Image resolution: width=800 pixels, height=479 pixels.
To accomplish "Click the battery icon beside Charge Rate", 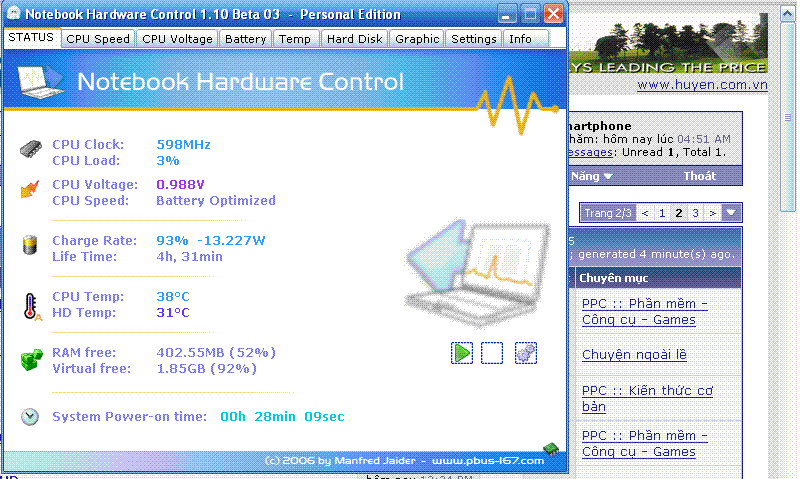I will (x=31, y=245).
